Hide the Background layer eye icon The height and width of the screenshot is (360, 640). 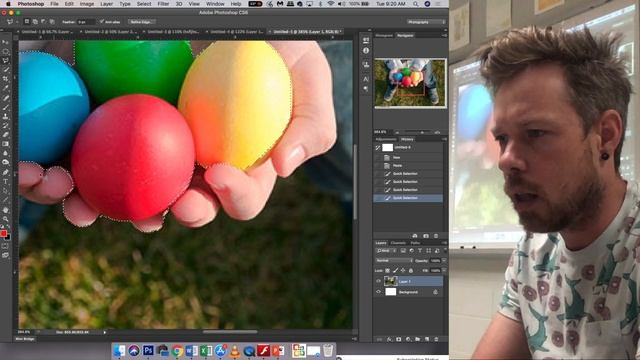click(378, 292)
